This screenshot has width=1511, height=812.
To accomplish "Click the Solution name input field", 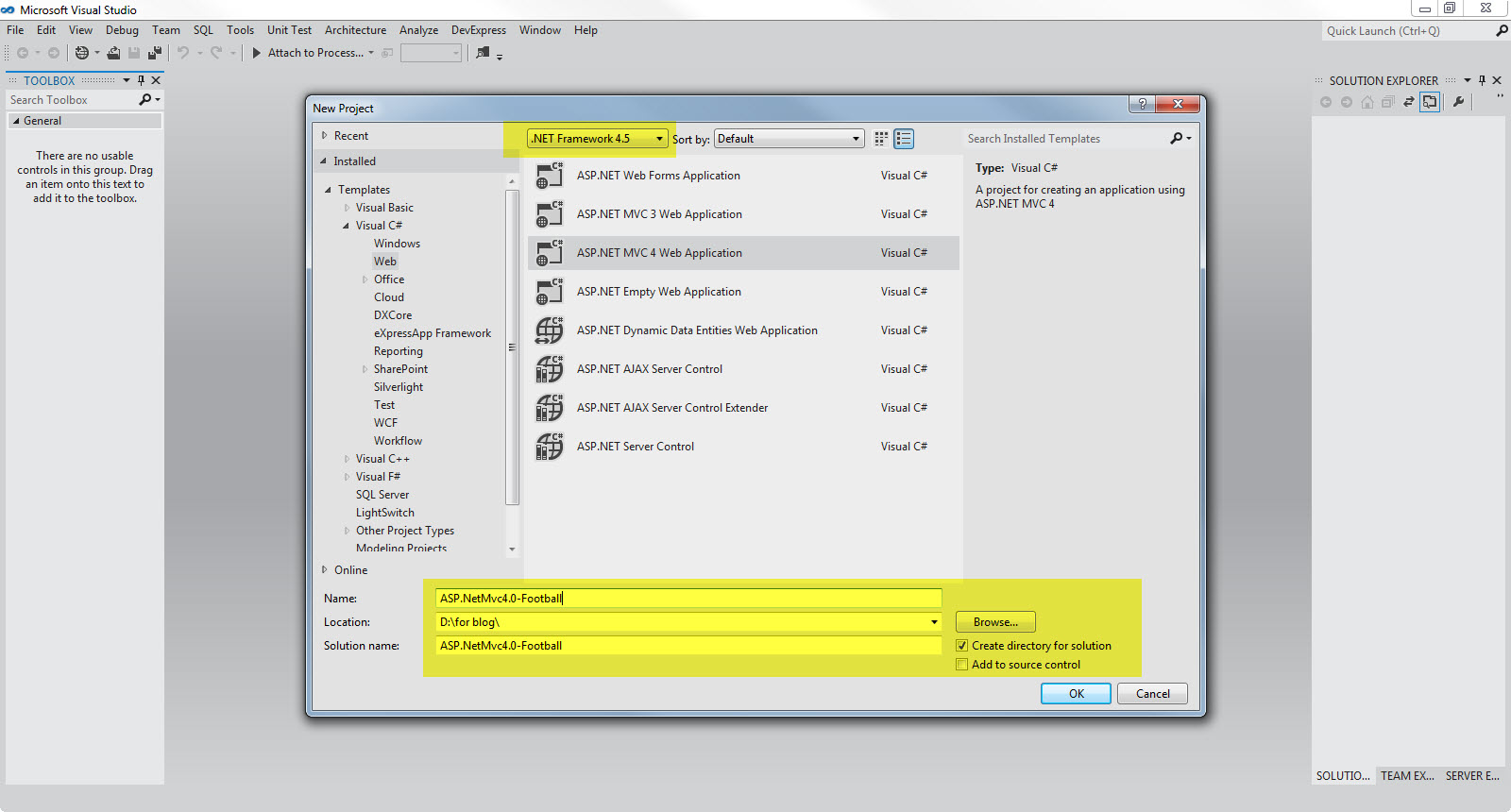I will 688,646.
